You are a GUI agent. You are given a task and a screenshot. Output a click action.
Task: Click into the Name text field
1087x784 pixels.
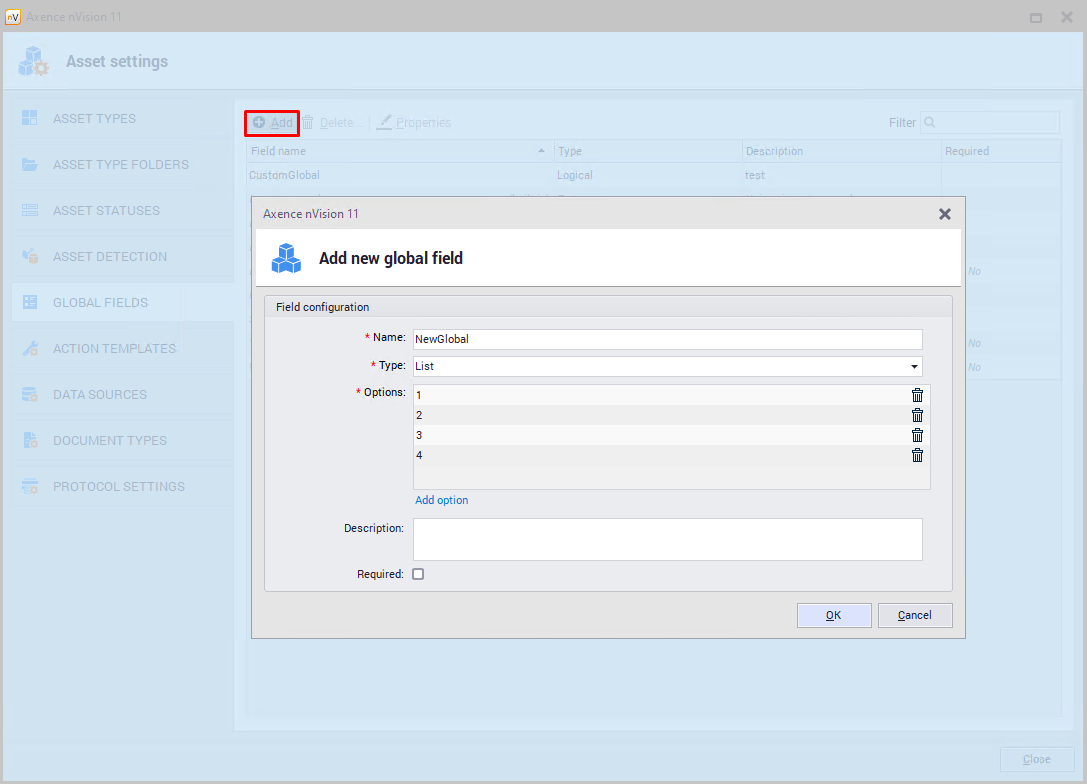[667, 339]
